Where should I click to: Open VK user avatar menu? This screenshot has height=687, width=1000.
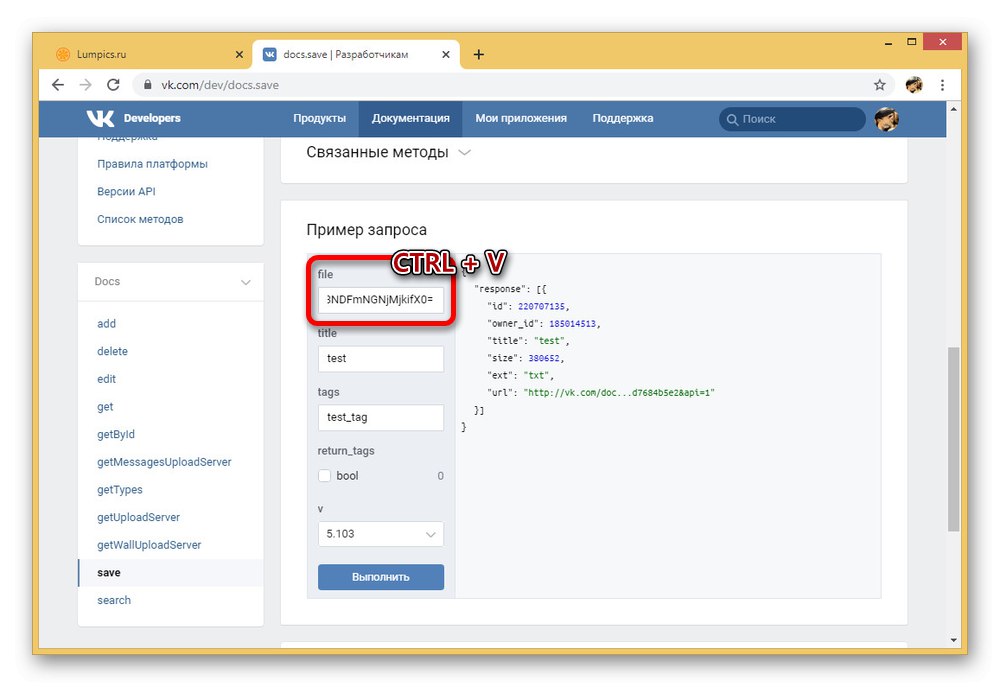tap(886, 119)
